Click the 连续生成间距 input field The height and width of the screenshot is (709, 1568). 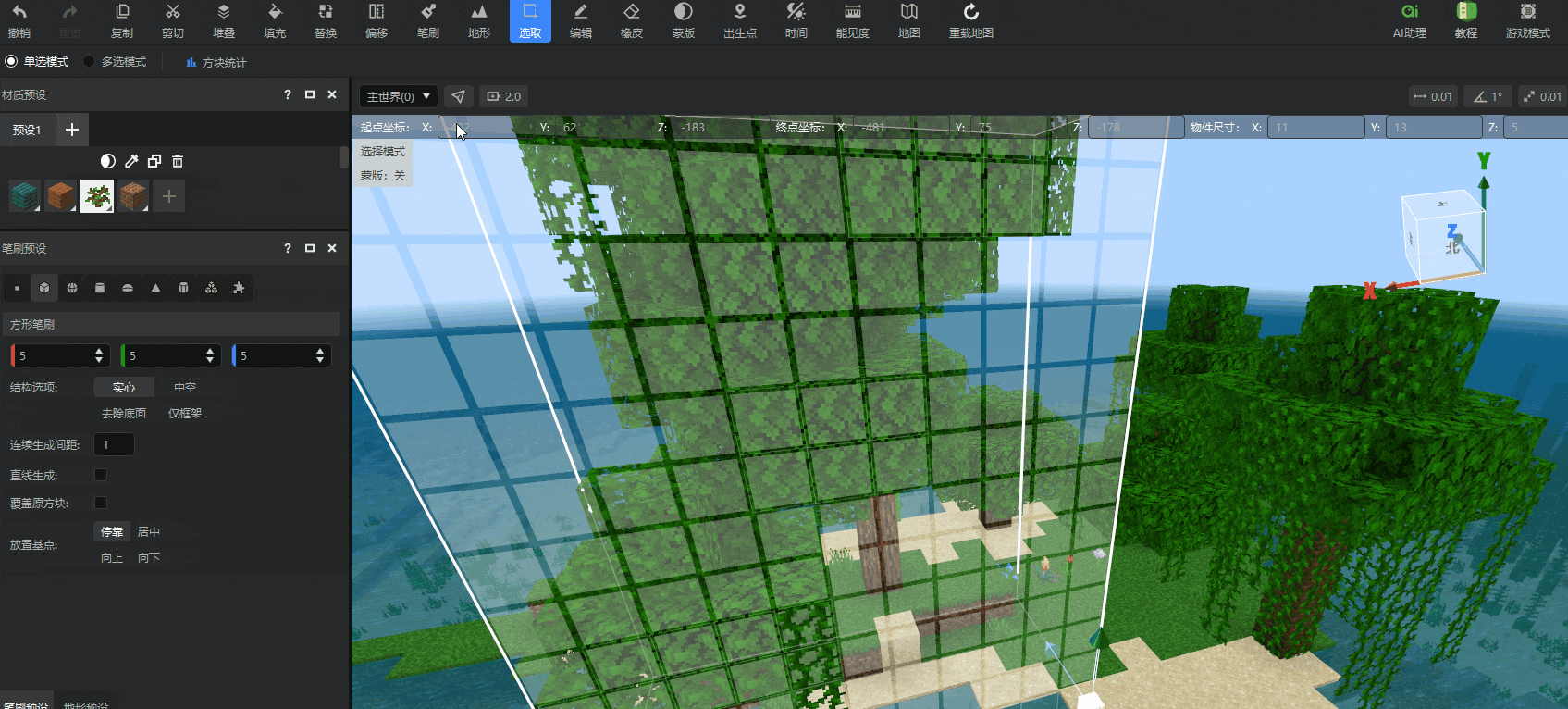[114, 445]
